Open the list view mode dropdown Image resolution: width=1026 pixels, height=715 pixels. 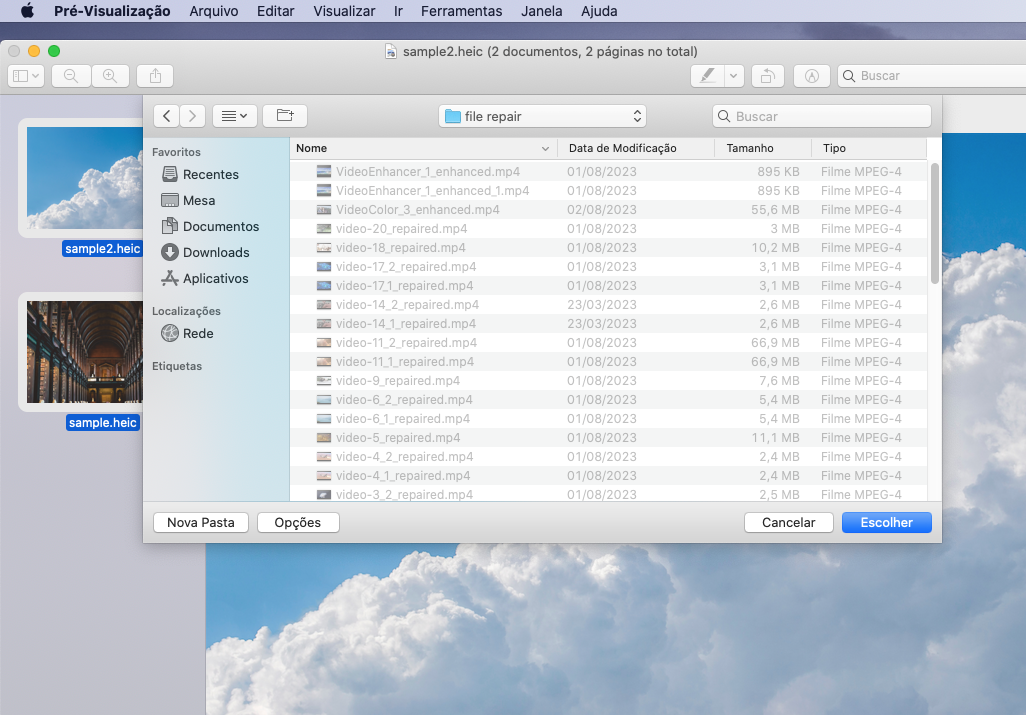coord(235,116)
